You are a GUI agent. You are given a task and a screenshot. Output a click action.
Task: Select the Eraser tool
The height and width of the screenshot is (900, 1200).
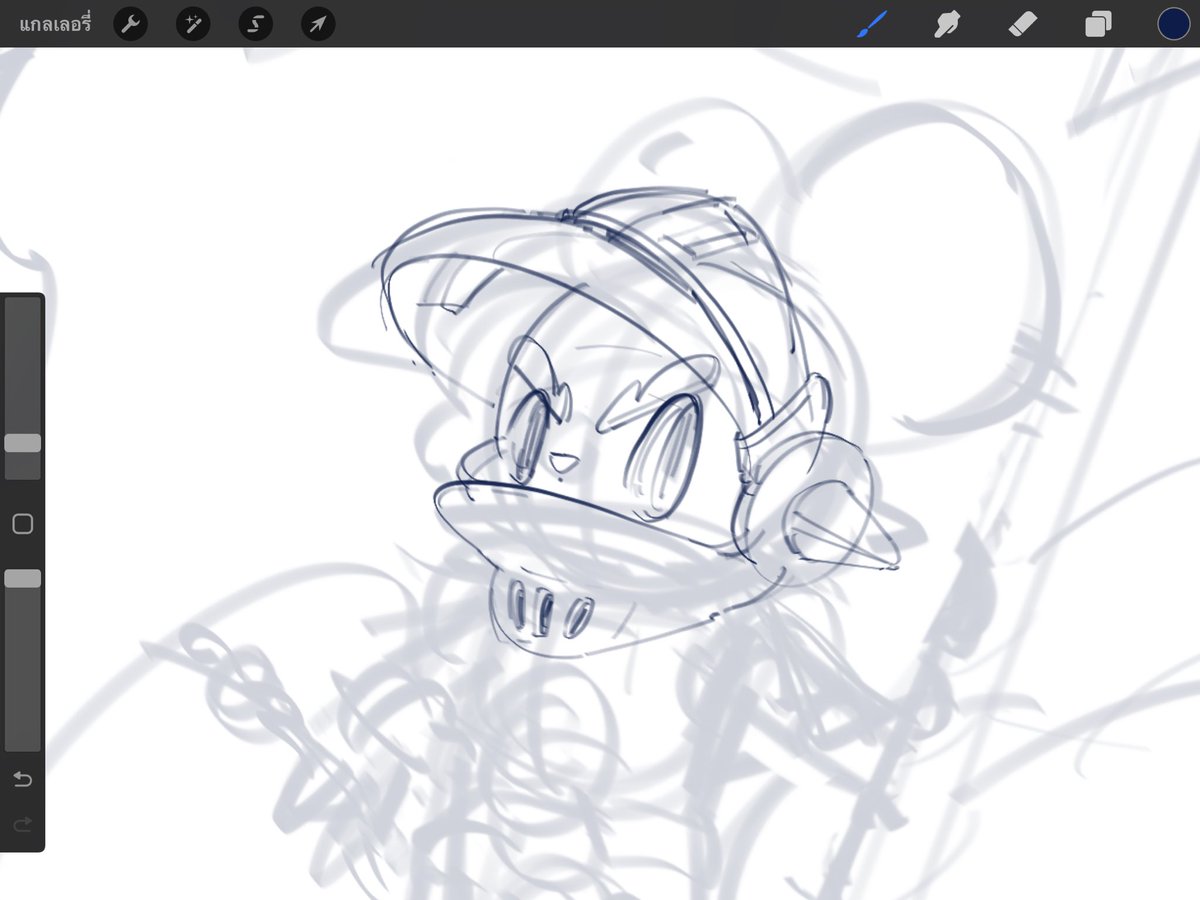[1024, 24]
